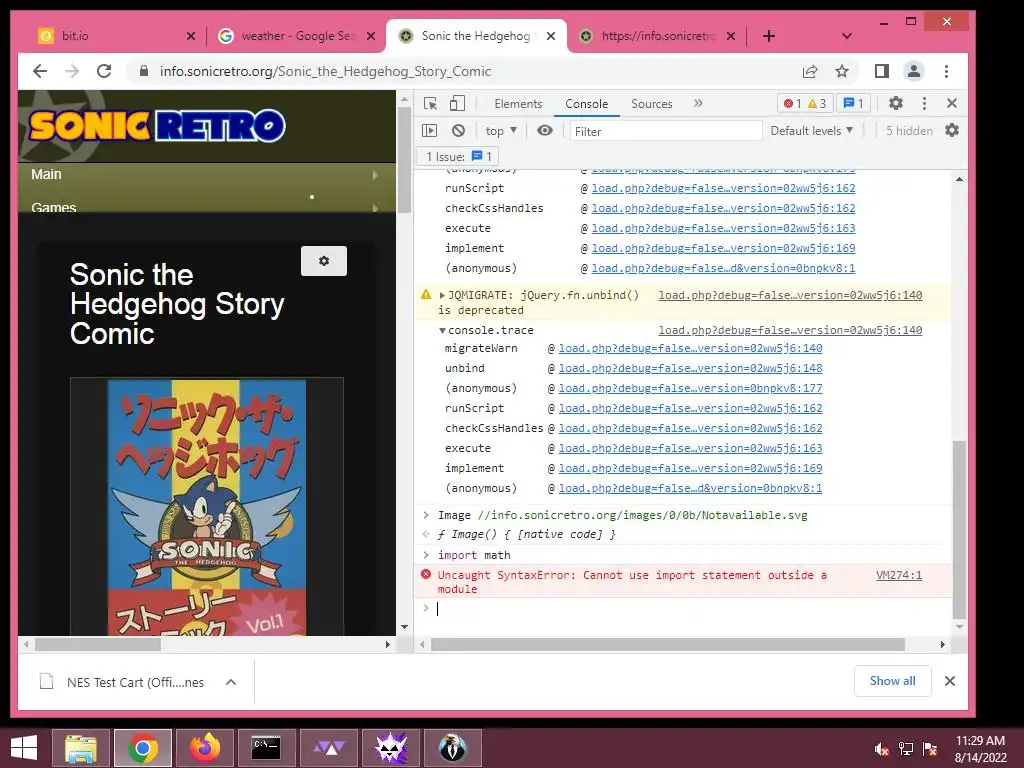Open the unbind source link
The image size is (1024, 768).
[x=690, y=368]
